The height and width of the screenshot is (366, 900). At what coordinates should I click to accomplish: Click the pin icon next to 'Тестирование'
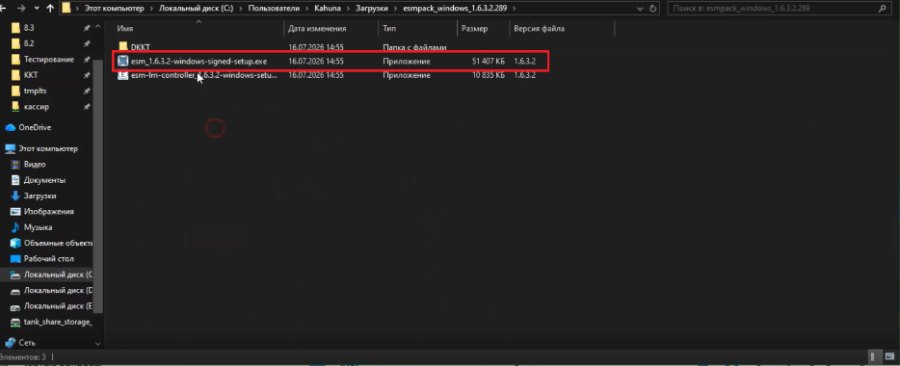pos(87,59)
